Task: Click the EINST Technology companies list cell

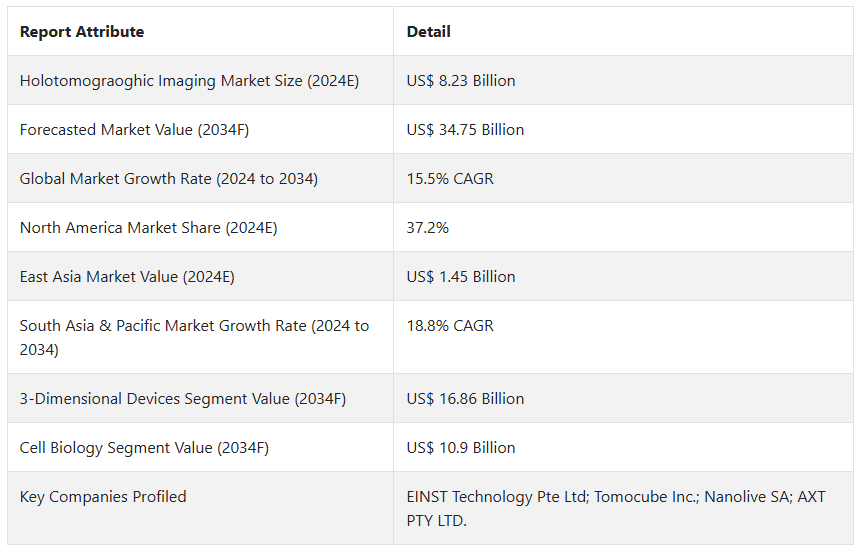Action: click(616, 508)
